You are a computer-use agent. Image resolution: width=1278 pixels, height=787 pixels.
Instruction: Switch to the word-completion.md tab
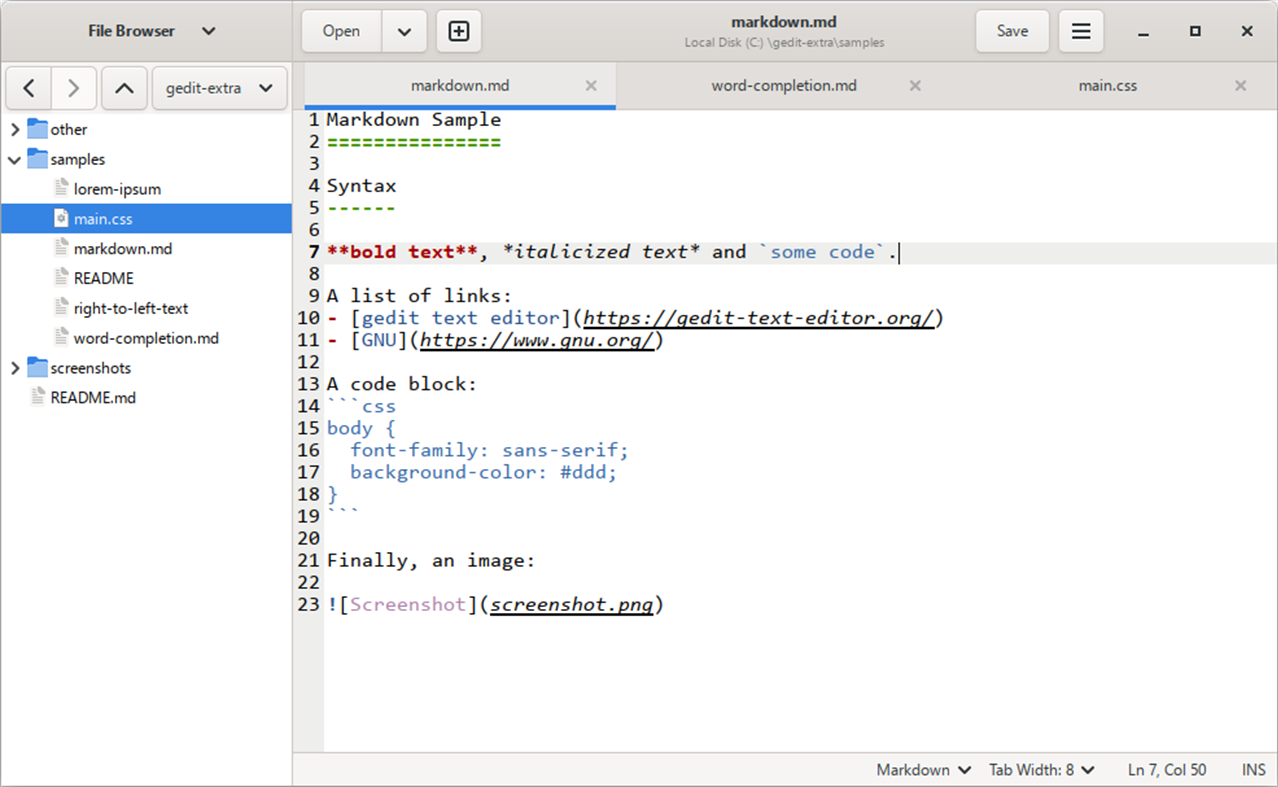[784, 86]
